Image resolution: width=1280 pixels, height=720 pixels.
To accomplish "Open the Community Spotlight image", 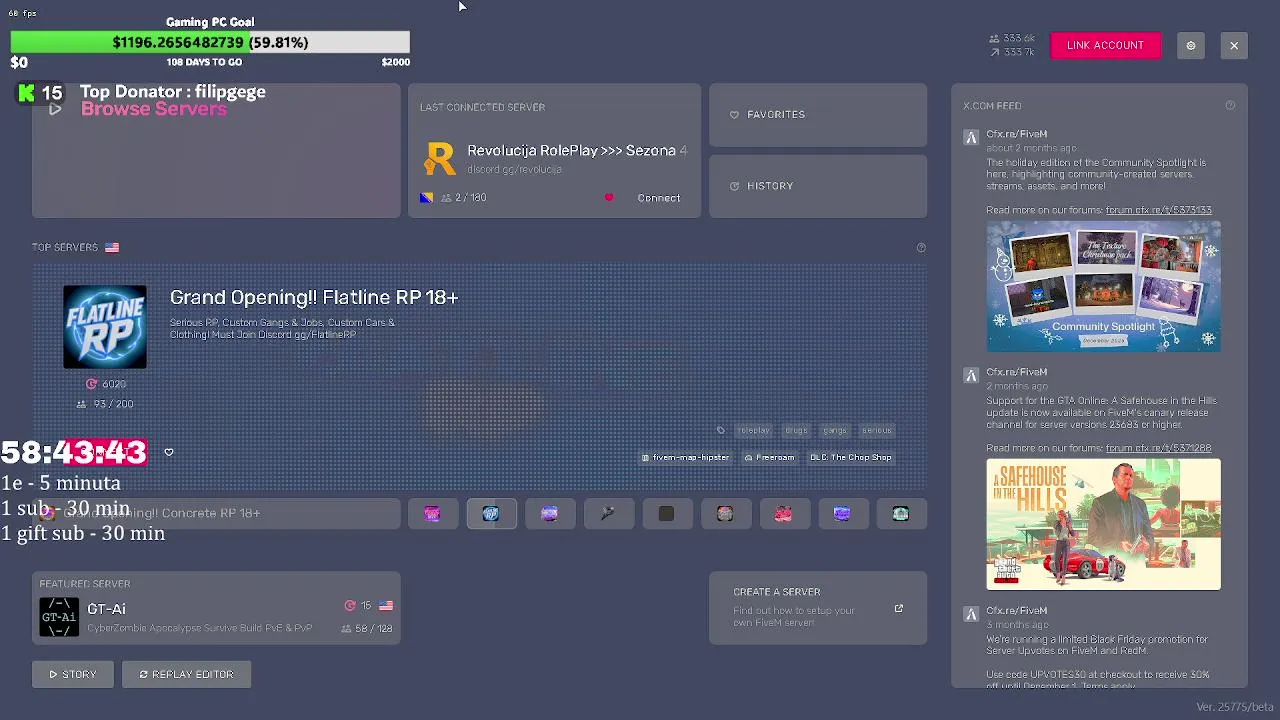I will 1103,286.
